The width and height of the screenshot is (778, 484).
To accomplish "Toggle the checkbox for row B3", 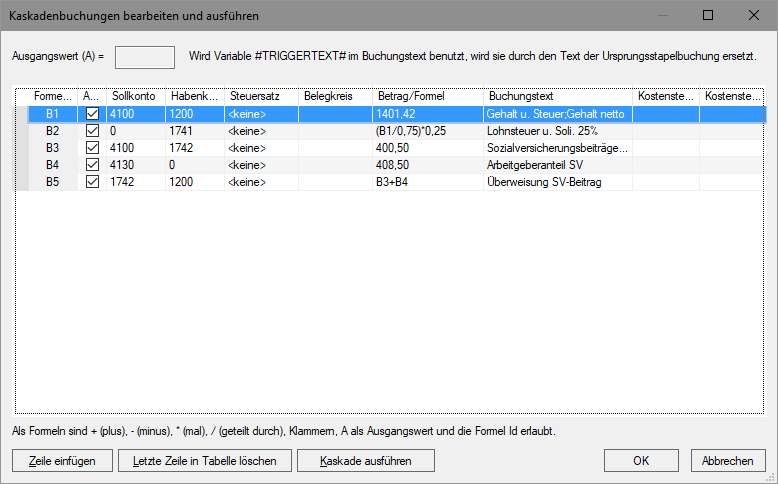I will click(93, 148).
